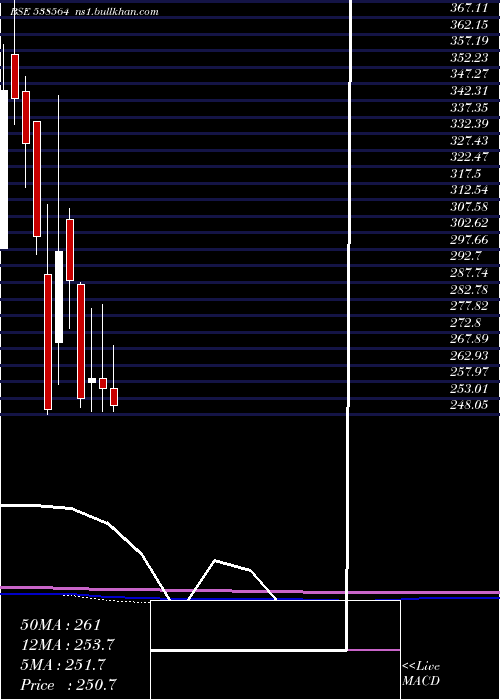Click the BSE stock code header
The width and height of the screenshot is (500, 700).
pos(39,11)
